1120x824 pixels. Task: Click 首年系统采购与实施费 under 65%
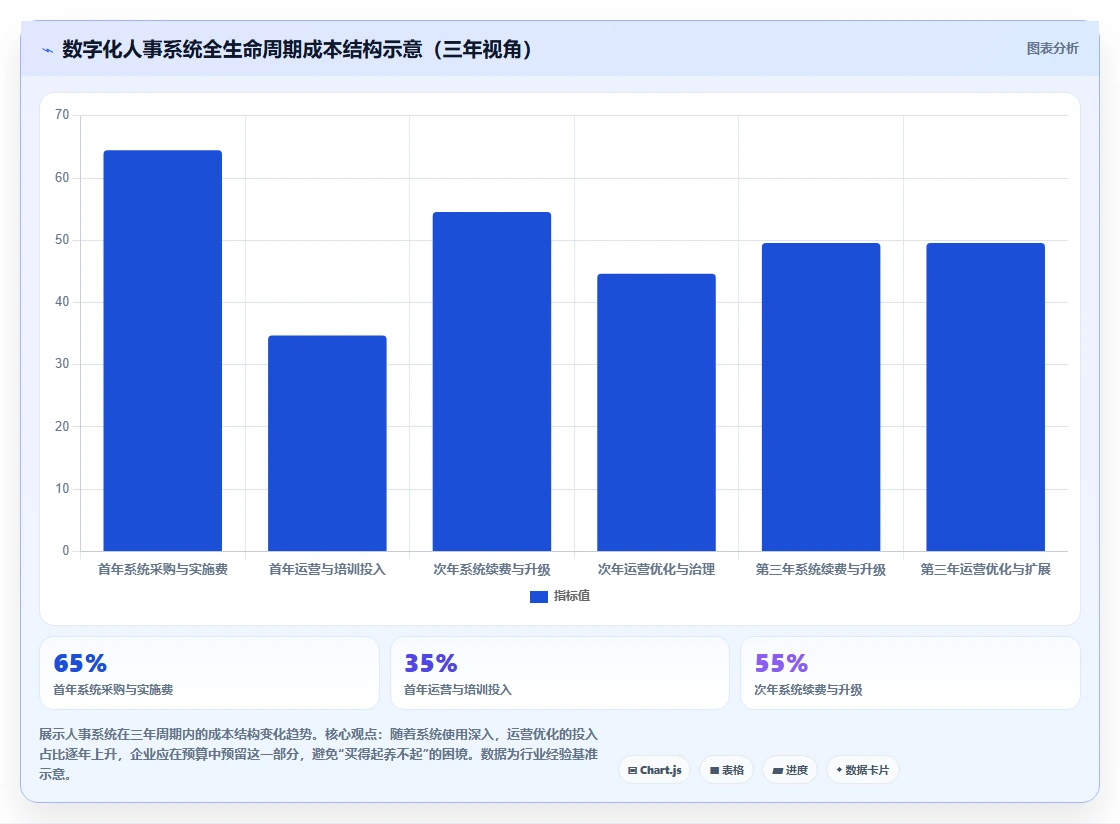point(114,690)
